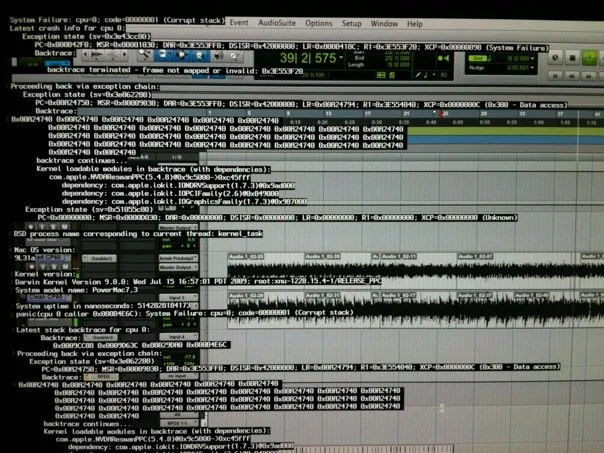Stop playback with the Stop button
The height and width of the screenshot is (453, 604).
(572, 58)
